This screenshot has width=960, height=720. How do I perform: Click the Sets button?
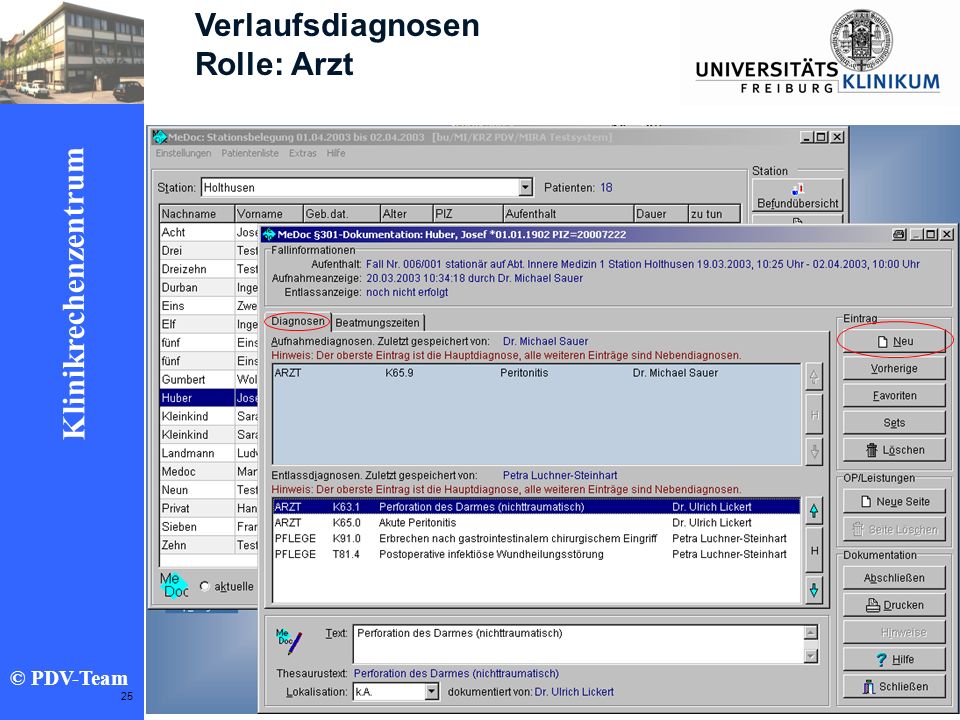894,422
